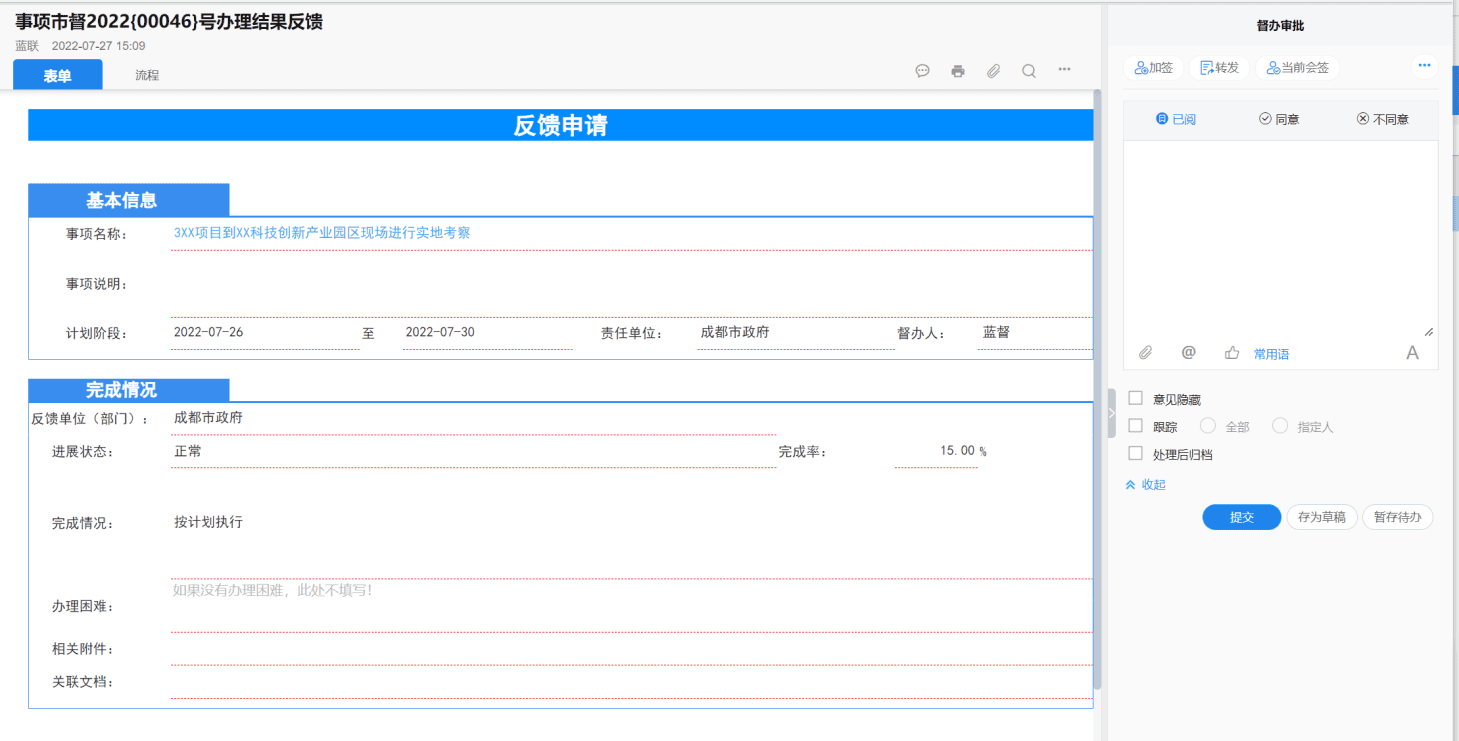Click the end date 2022-07-30

coord(440,332)
